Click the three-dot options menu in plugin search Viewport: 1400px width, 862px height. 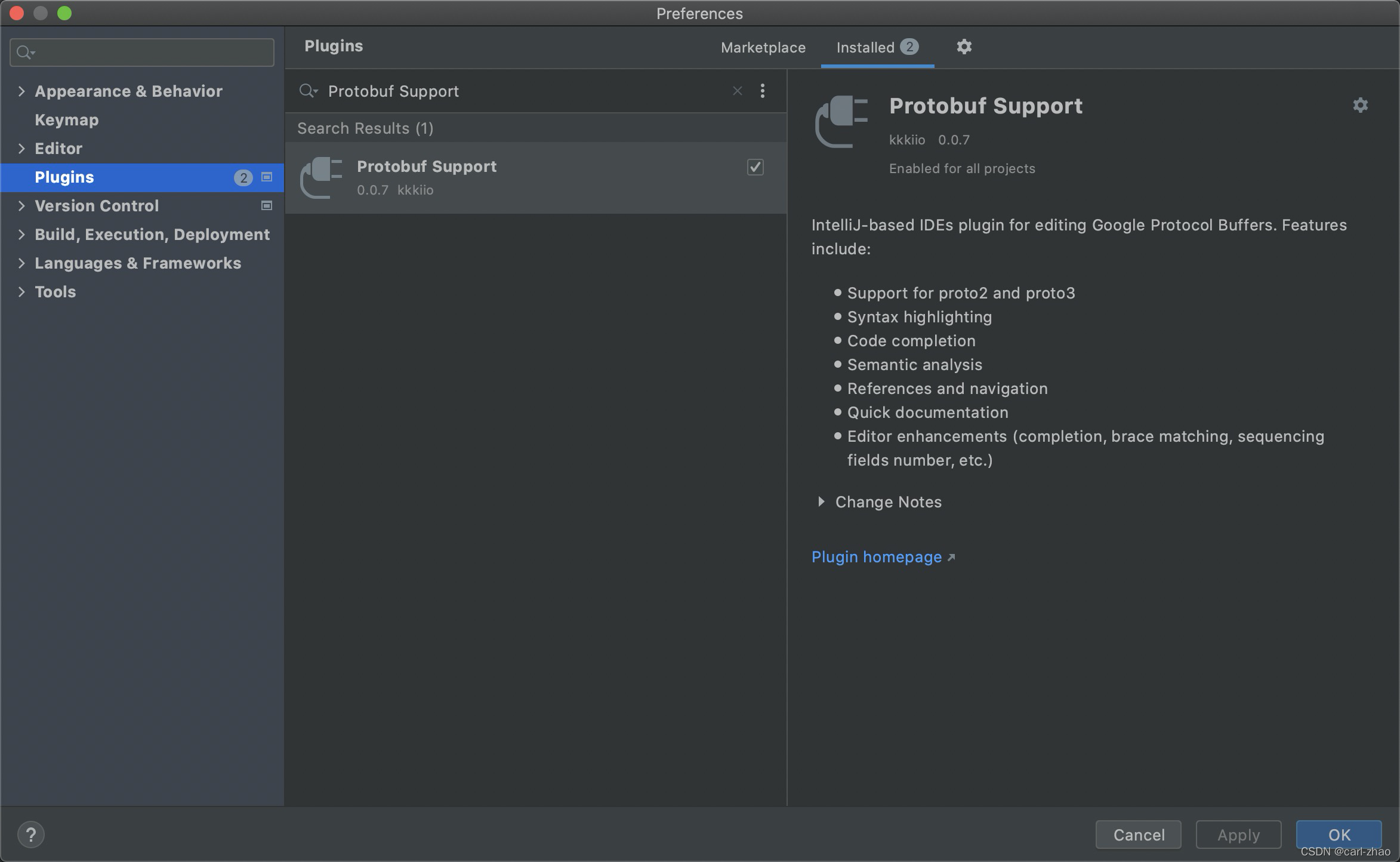click(762, 91)
